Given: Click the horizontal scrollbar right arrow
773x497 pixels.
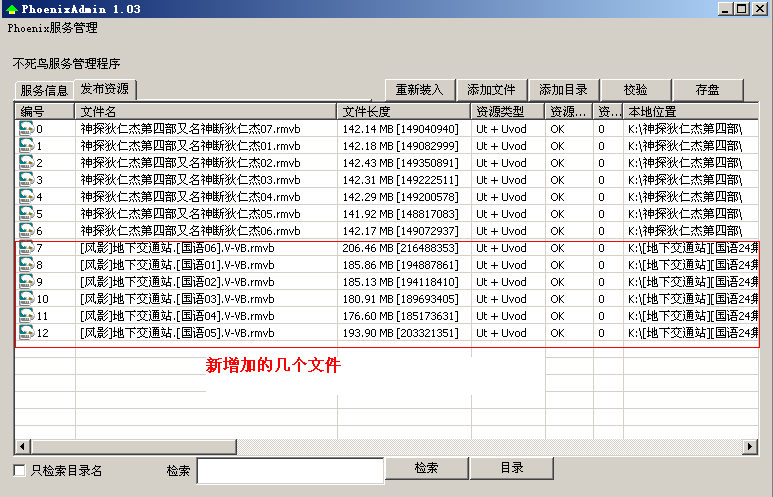Looking at the screenshot, I should 750,447.
